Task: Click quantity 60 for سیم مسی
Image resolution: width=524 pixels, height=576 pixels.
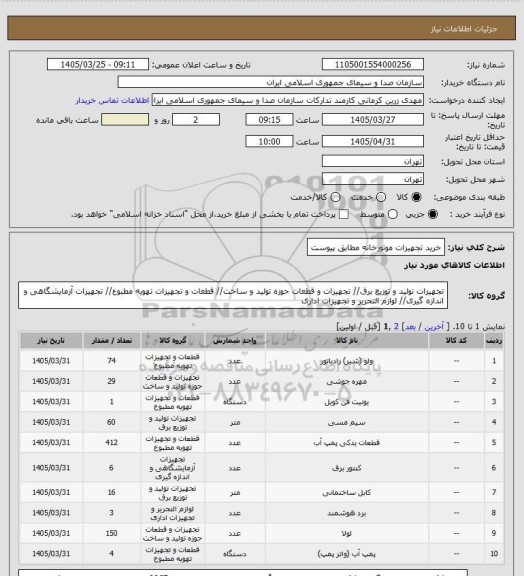Action: [112, 422]
